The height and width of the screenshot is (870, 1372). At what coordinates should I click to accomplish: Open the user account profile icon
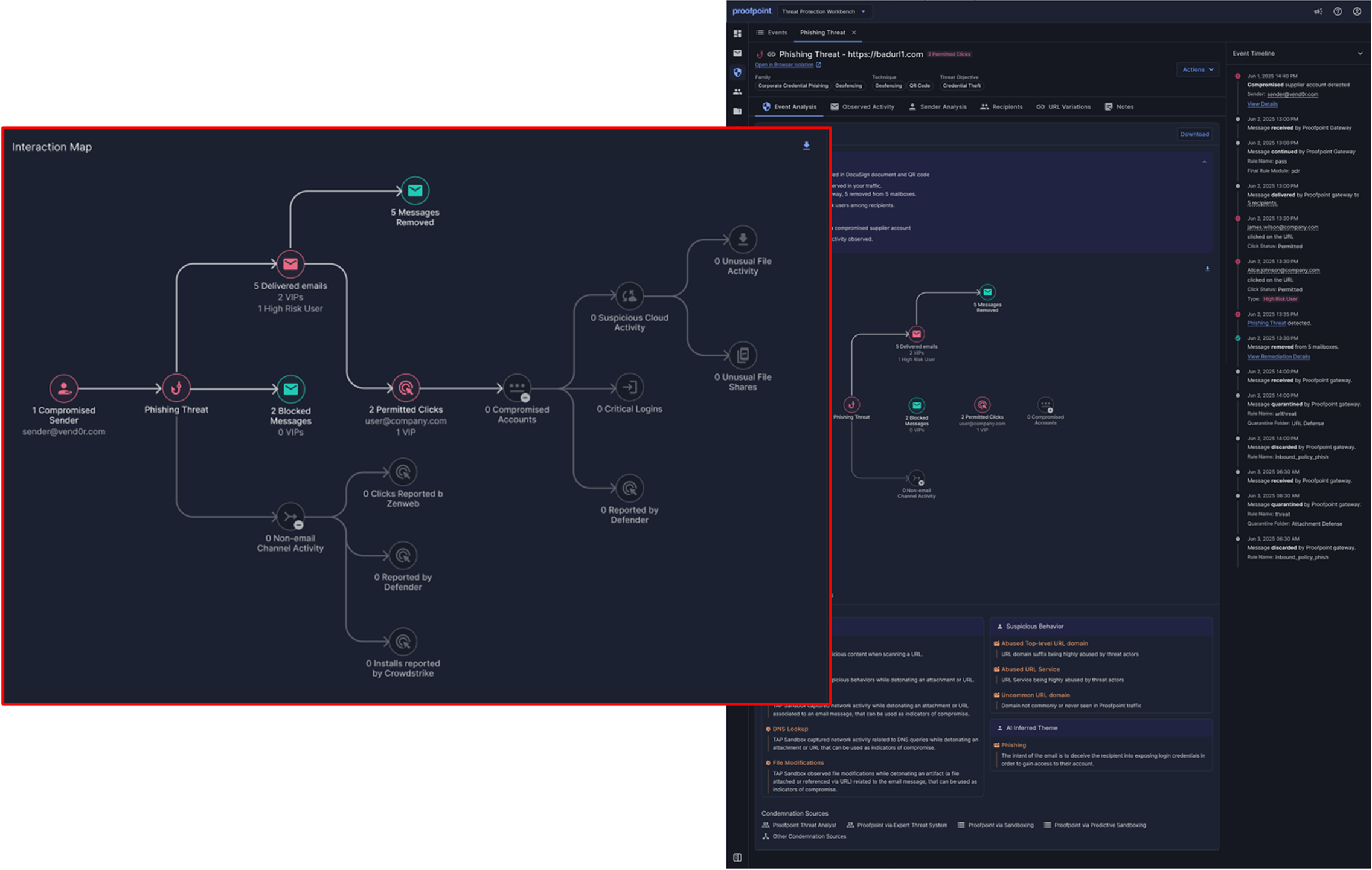pos(1357,11)
